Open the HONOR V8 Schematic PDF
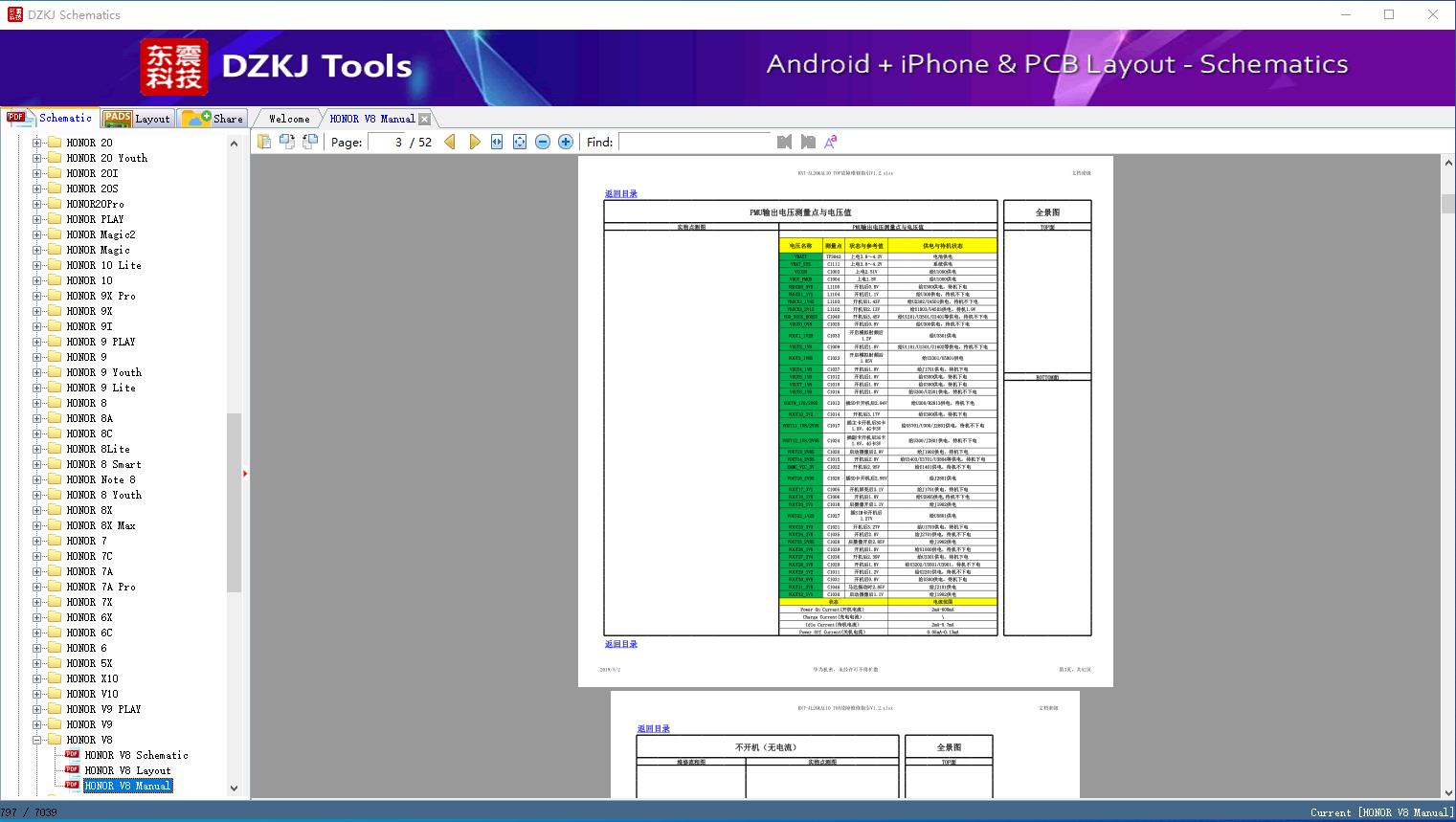The height and width of the screenshot is (822, 1456). [x=136, y=755]
